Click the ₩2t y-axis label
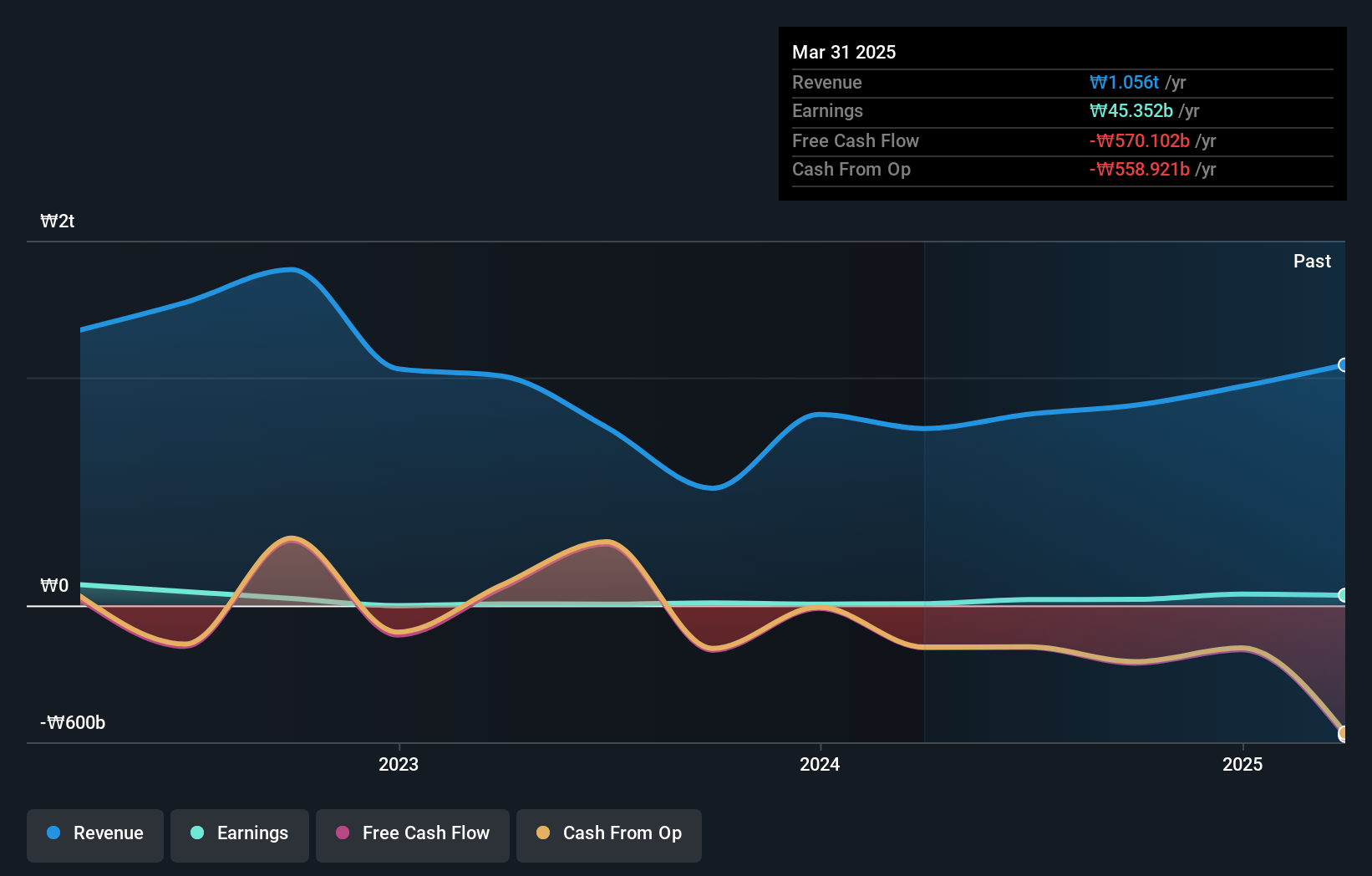The height and width of the screenshot is (876, 1372). [x=58, y=221]
